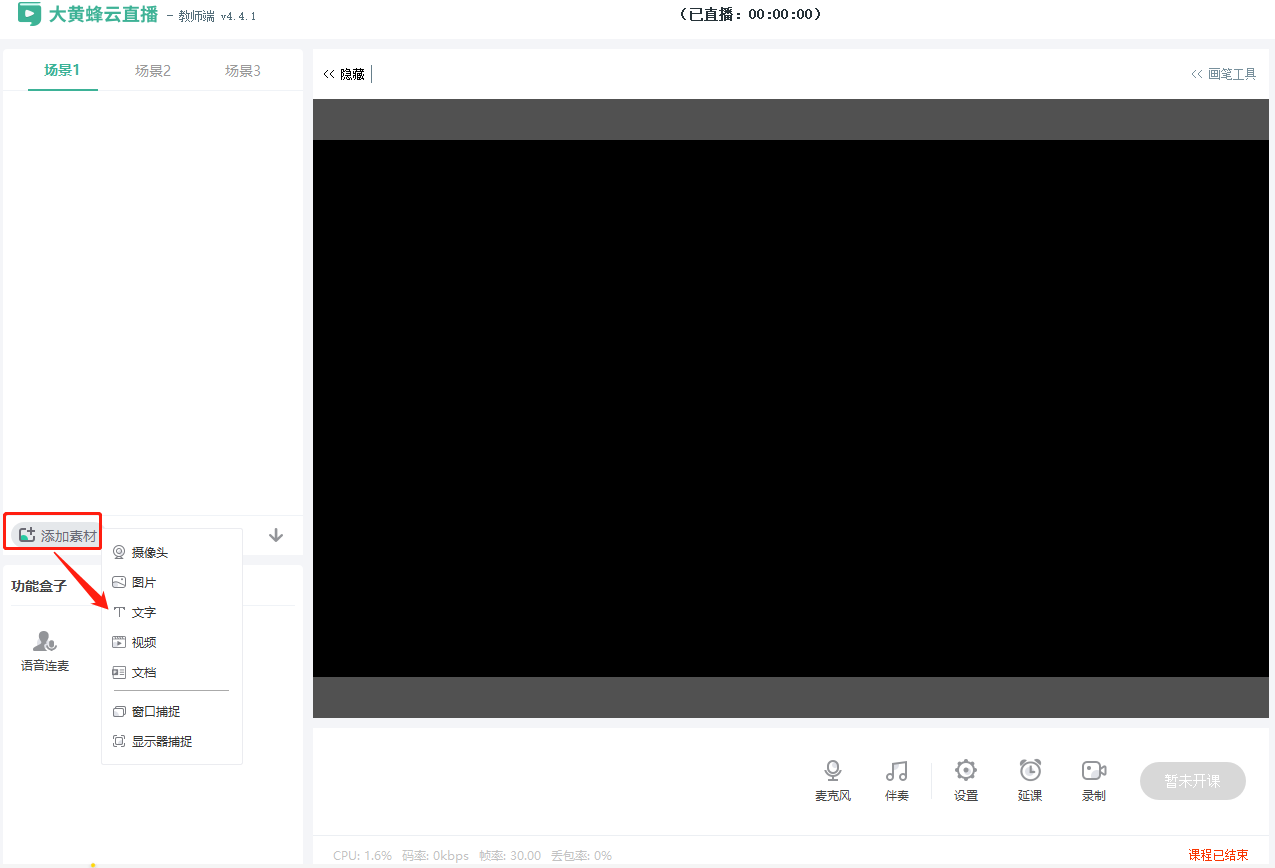The height and width of the screenshot is (868, 1275).
Task: Click the 帧率: 30.00 status entry
Action: (x=510, y=856)
